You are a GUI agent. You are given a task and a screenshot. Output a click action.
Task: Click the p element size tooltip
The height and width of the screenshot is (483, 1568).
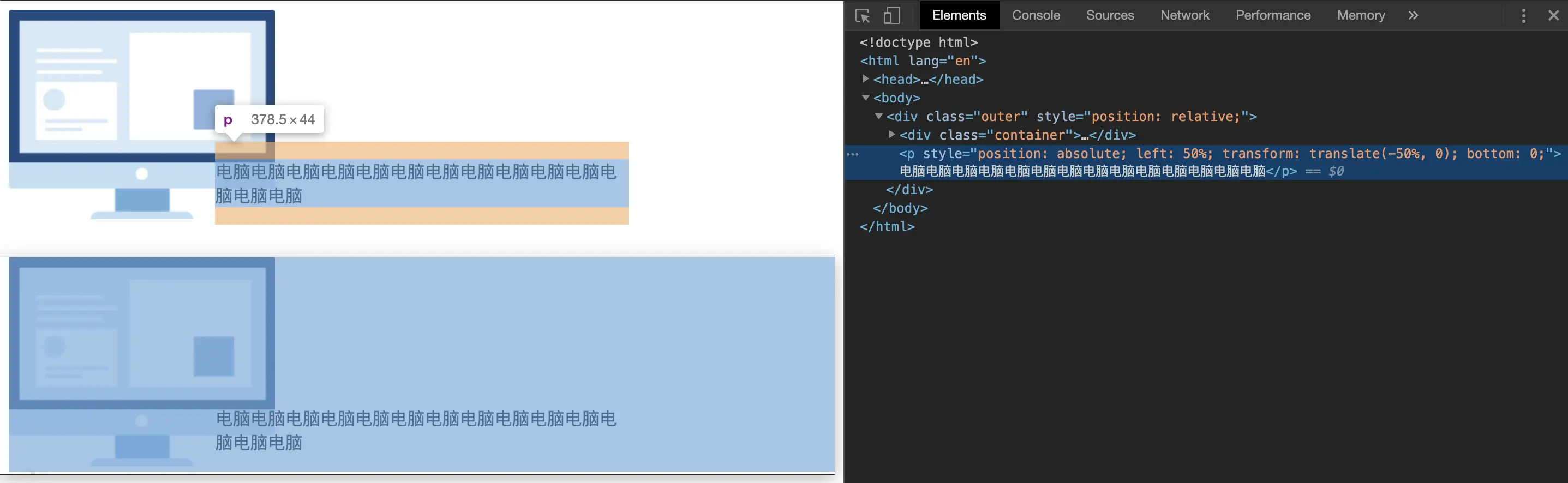pos(269,119)
